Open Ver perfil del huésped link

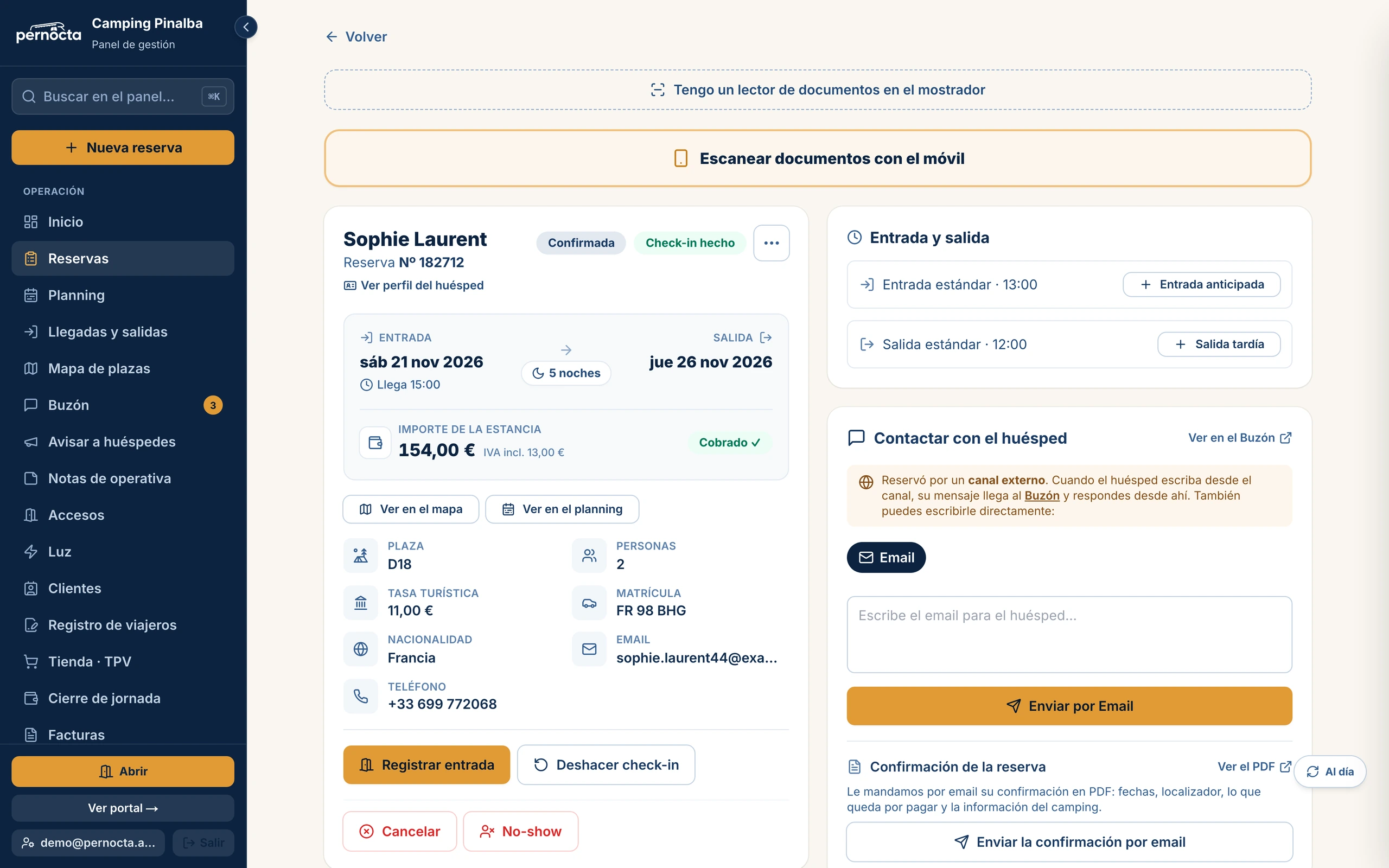click(413, 285)
